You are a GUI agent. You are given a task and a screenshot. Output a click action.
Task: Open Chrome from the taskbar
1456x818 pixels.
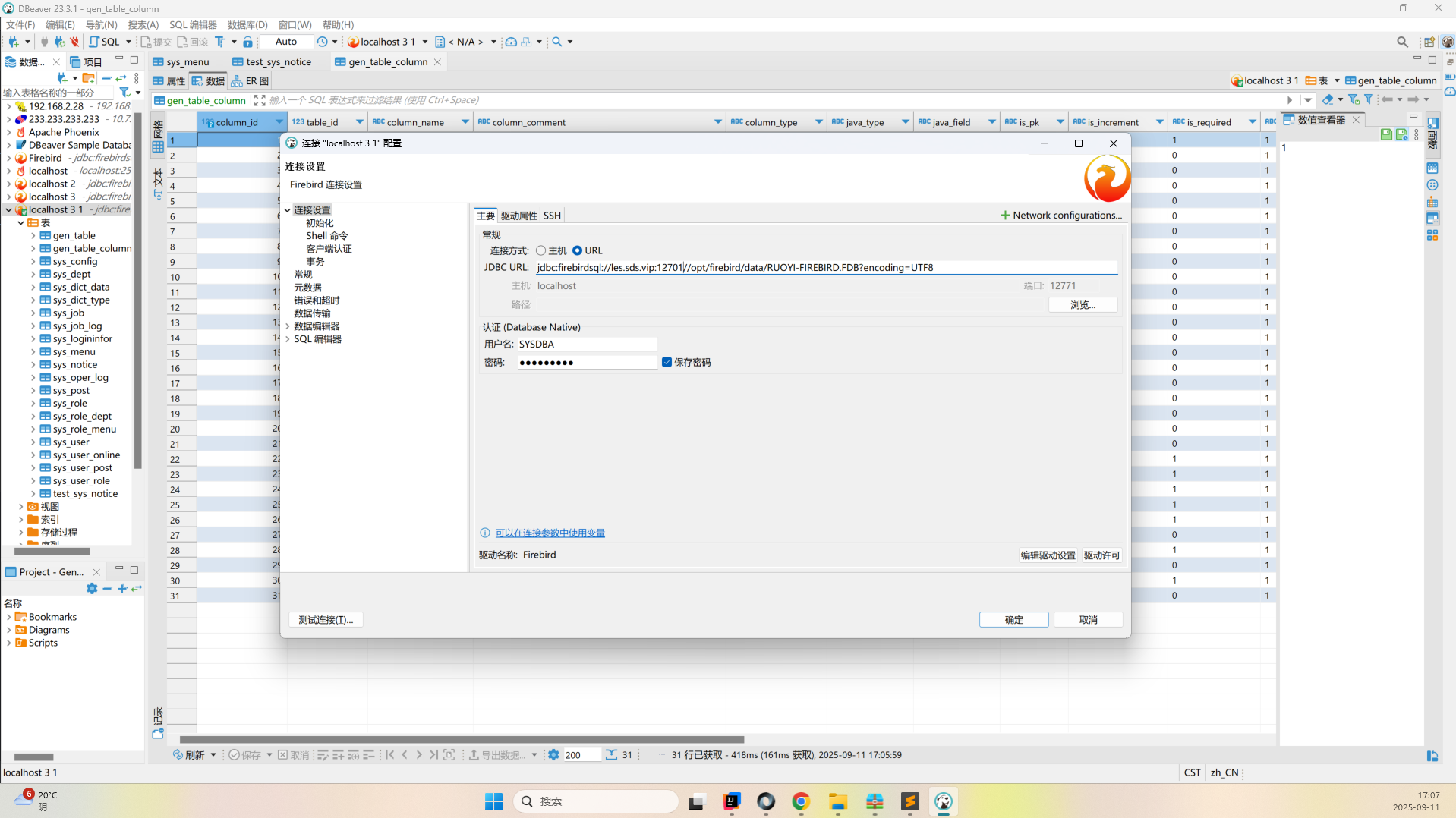[x=801, y=801]
